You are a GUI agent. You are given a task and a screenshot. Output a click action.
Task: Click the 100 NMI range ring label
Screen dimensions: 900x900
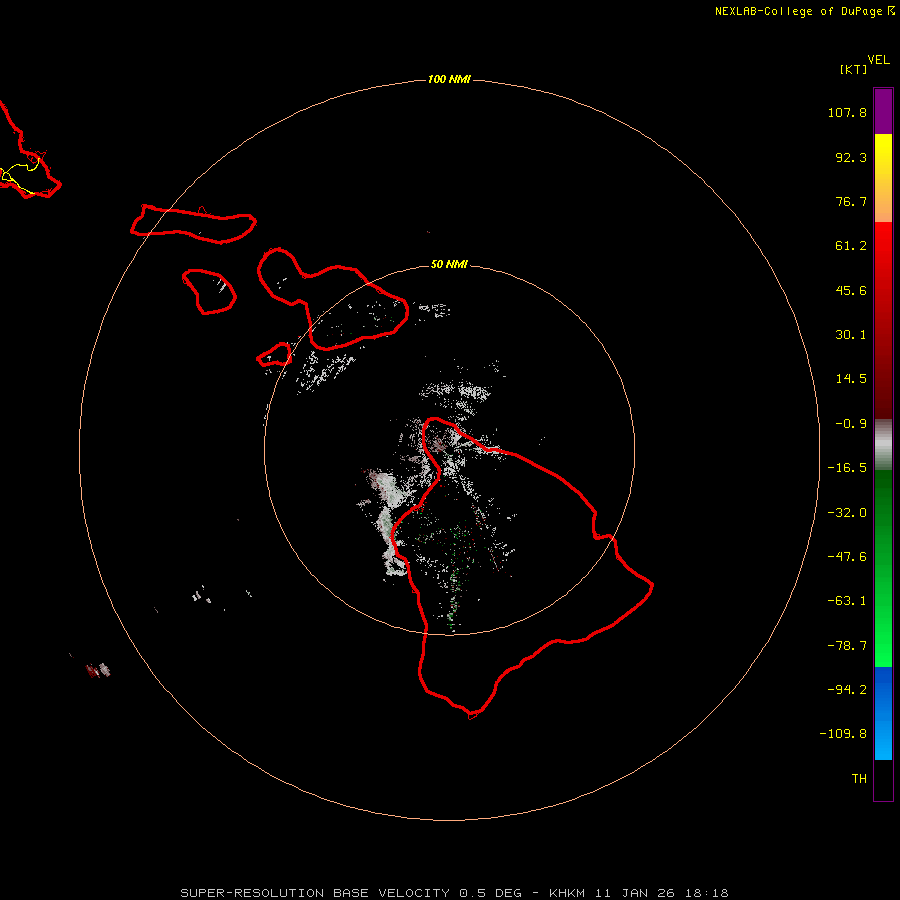[x=449, y=79]
